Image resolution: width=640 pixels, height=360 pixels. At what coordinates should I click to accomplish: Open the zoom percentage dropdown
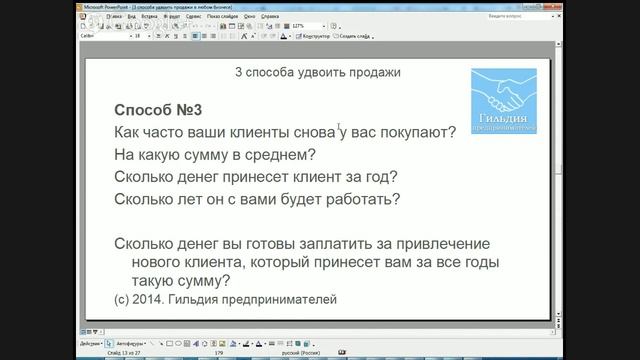(x=324, y=26)
